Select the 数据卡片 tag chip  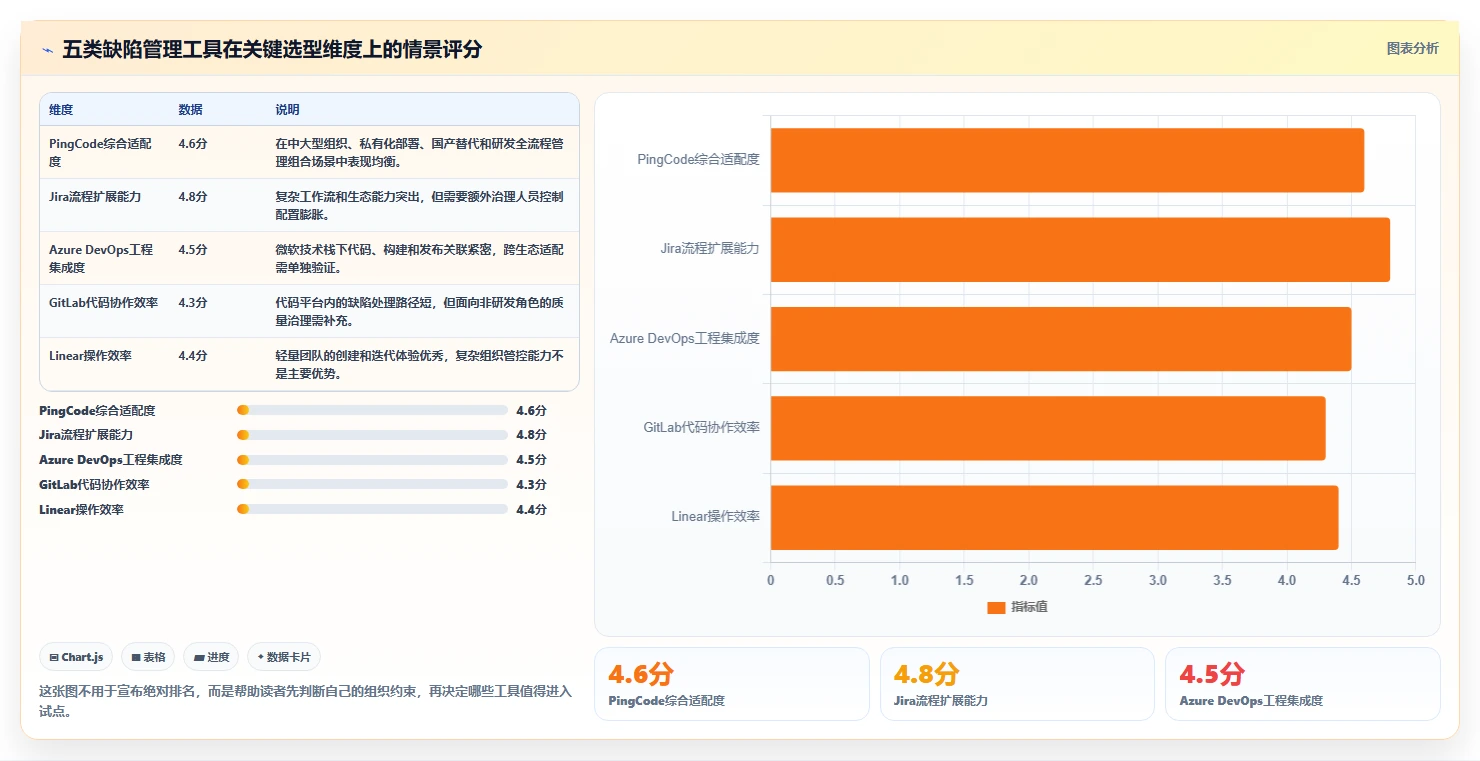tap(284, 657)
